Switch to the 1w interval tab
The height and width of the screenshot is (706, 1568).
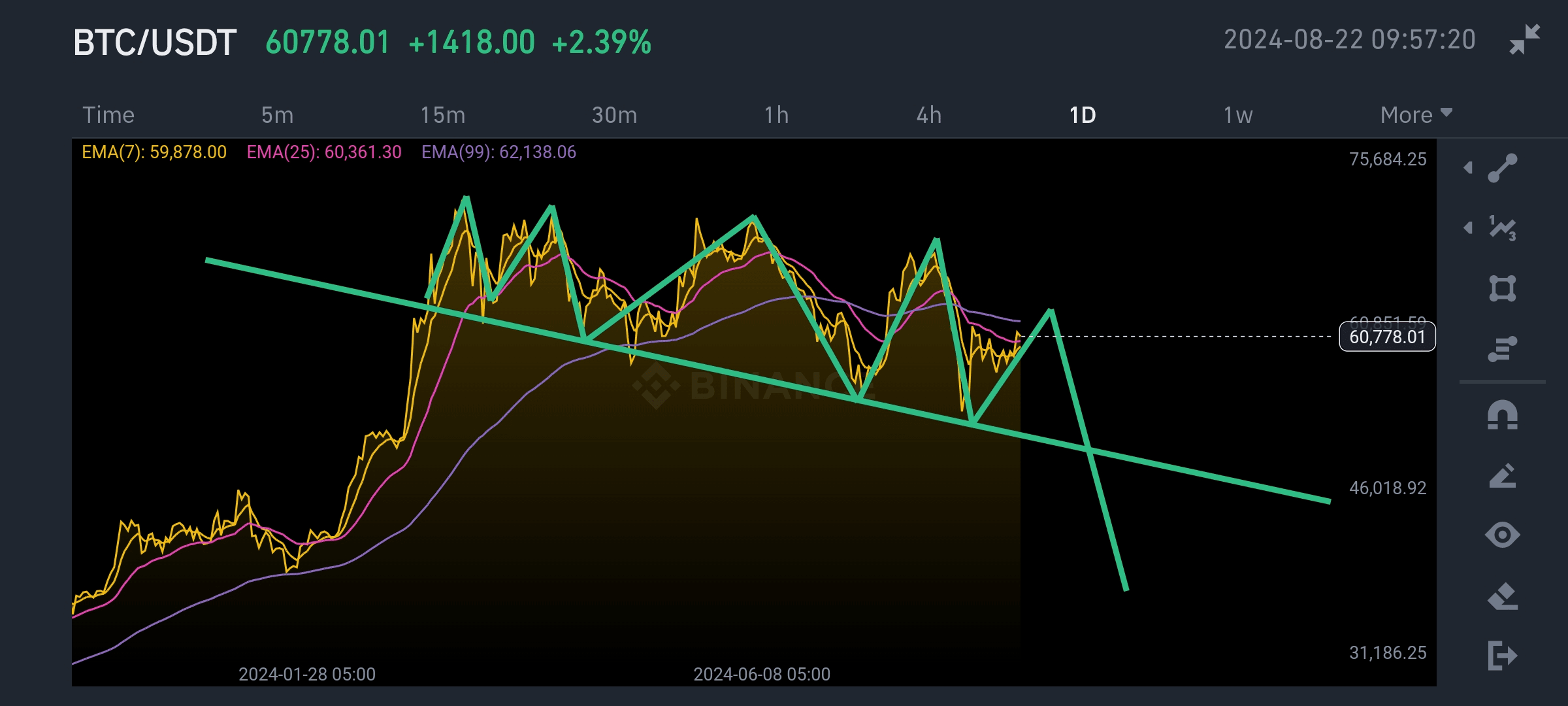click(1237, 115)
